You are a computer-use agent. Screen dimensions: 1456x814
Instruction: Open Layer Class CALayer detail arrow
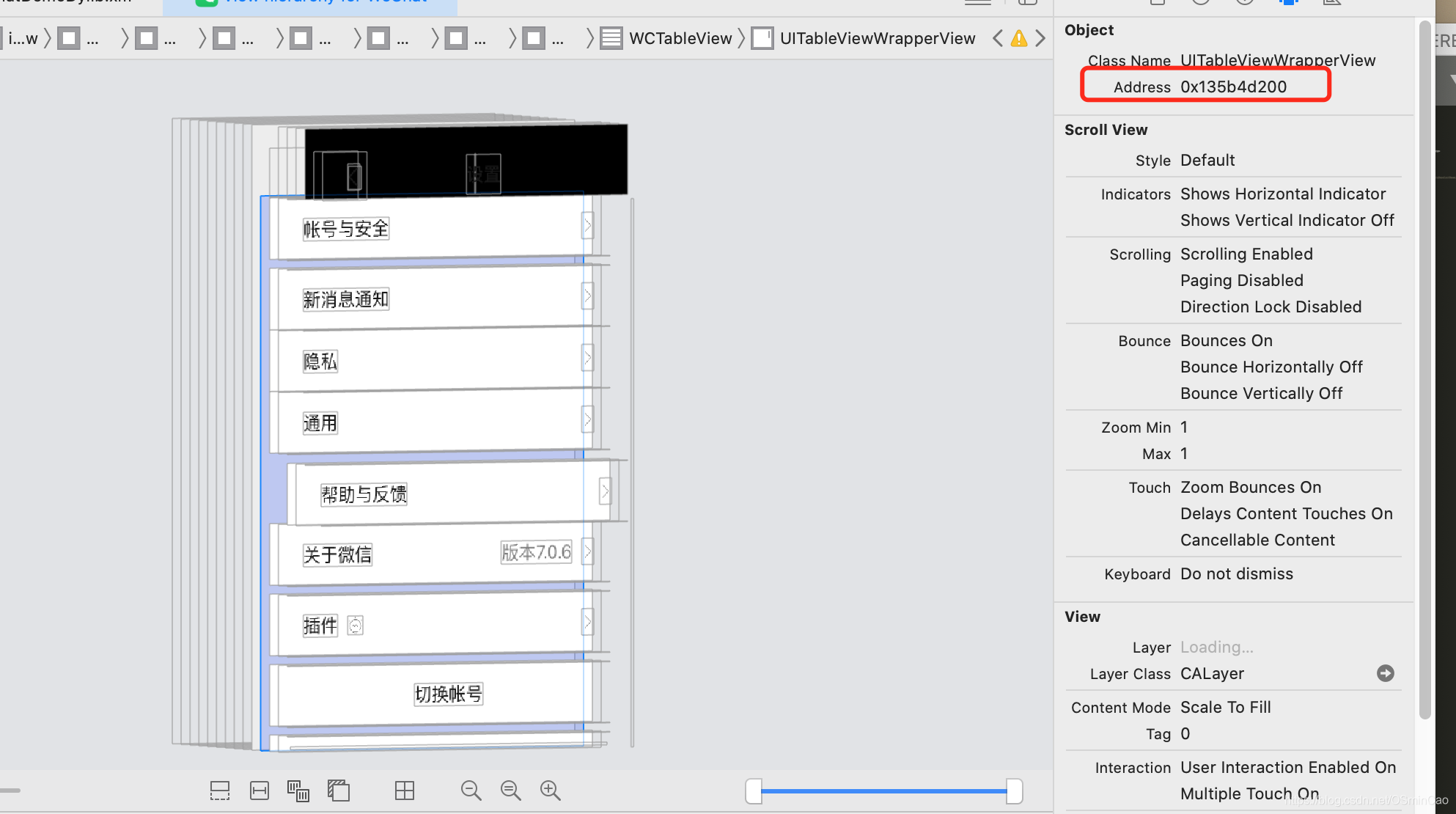pos(1385,673)
